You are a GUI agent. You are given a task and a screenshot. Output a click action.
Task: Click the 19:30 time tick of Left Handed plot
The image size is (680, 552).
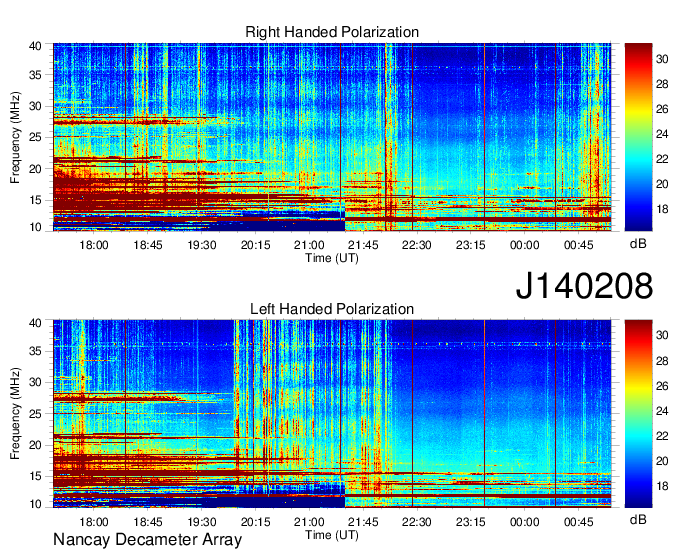pyautogui.click(x=202, y=522)
